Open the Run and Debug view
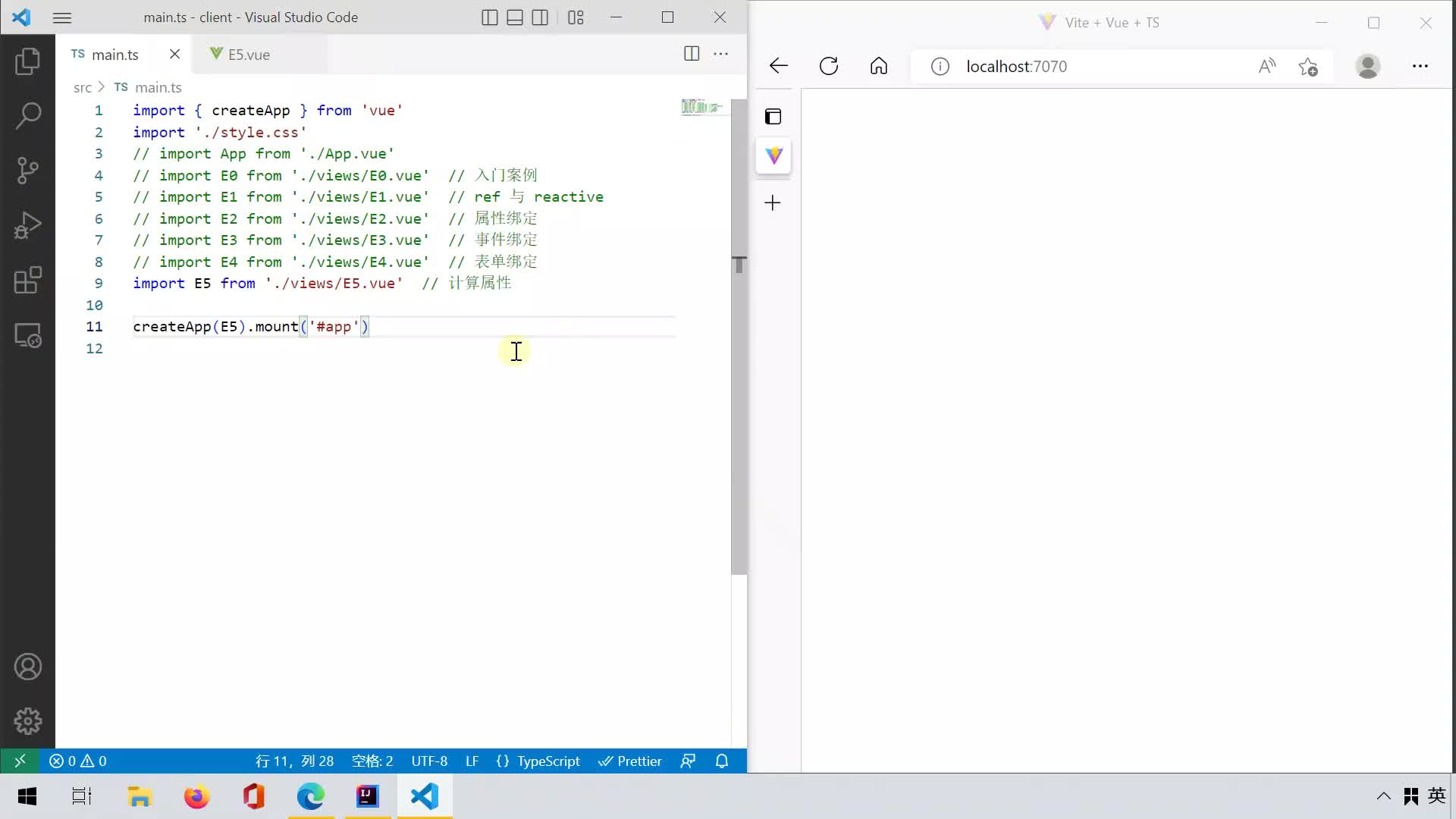Screen dimensions: 1456x819 tap(27, 225)
